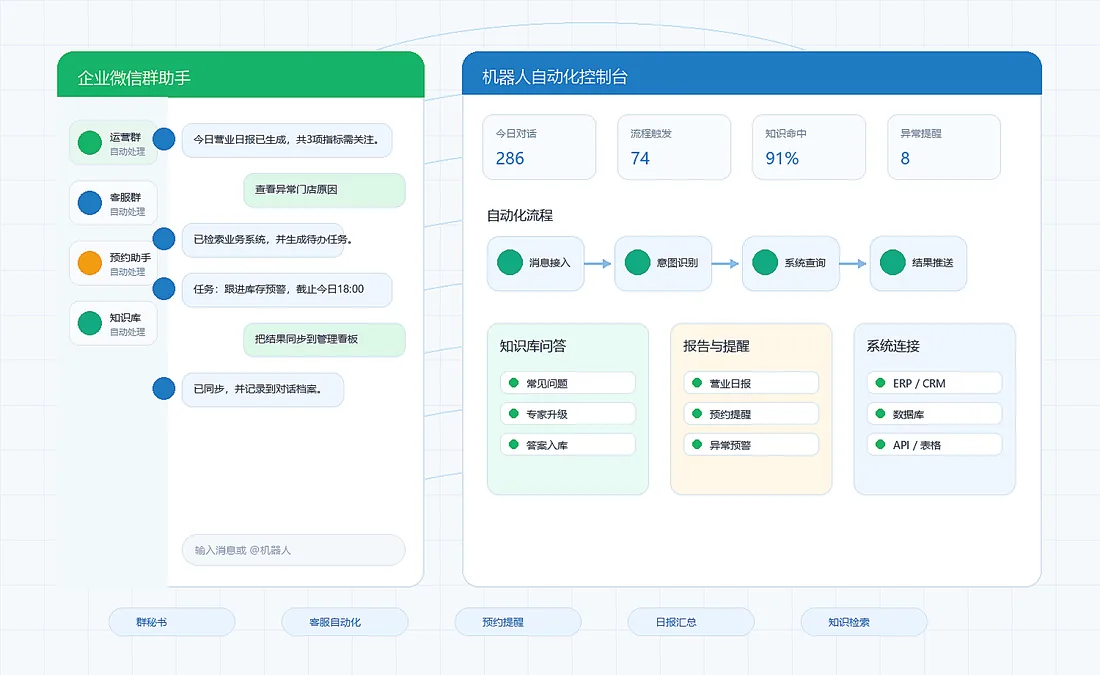Click the green dot next to 专家升级

pyautogui.click(x=514, y=413)
